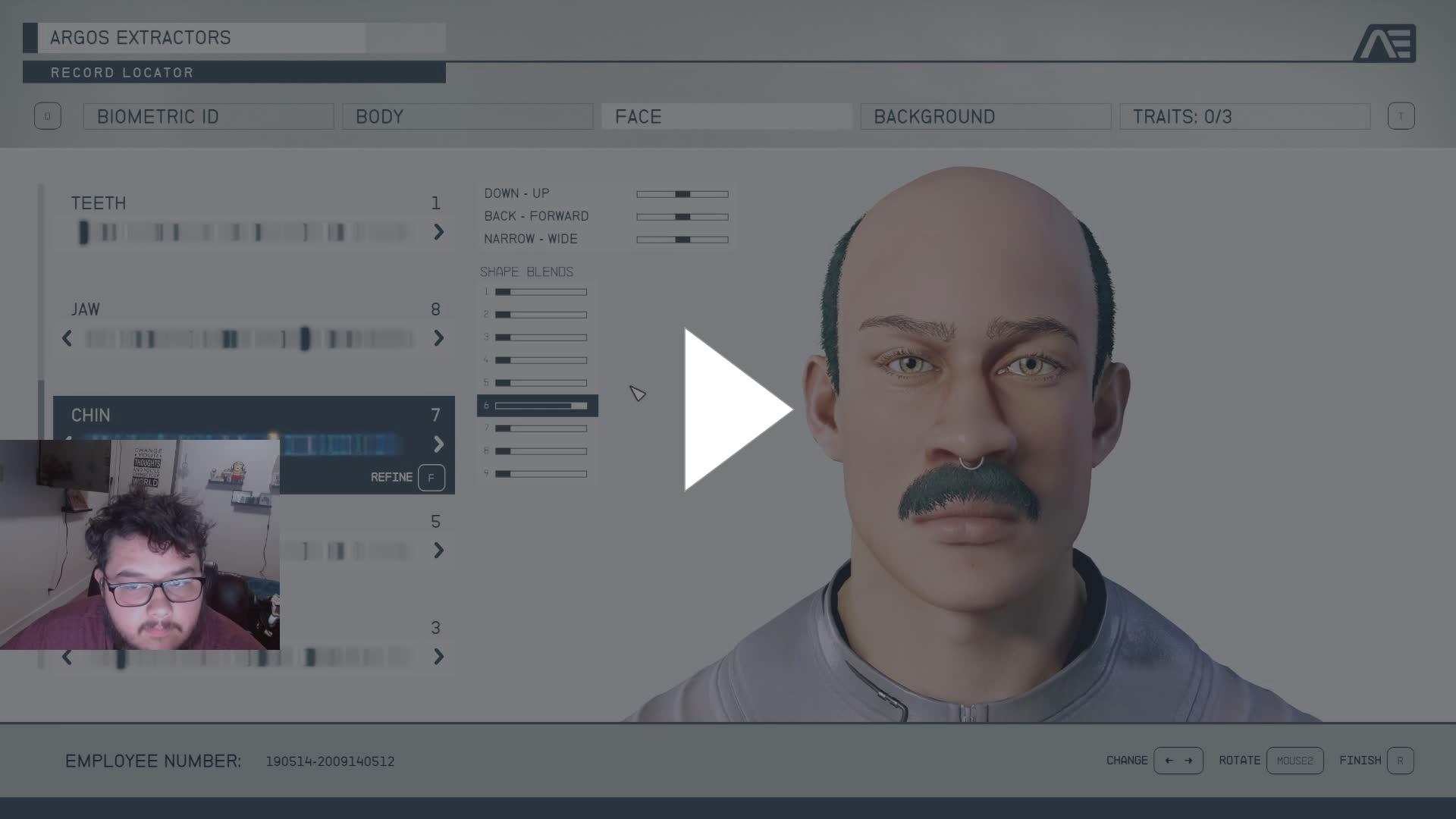1456x819 pixels.
Task: Click the Refine button in Chin section
Action: tap(391, 478)
